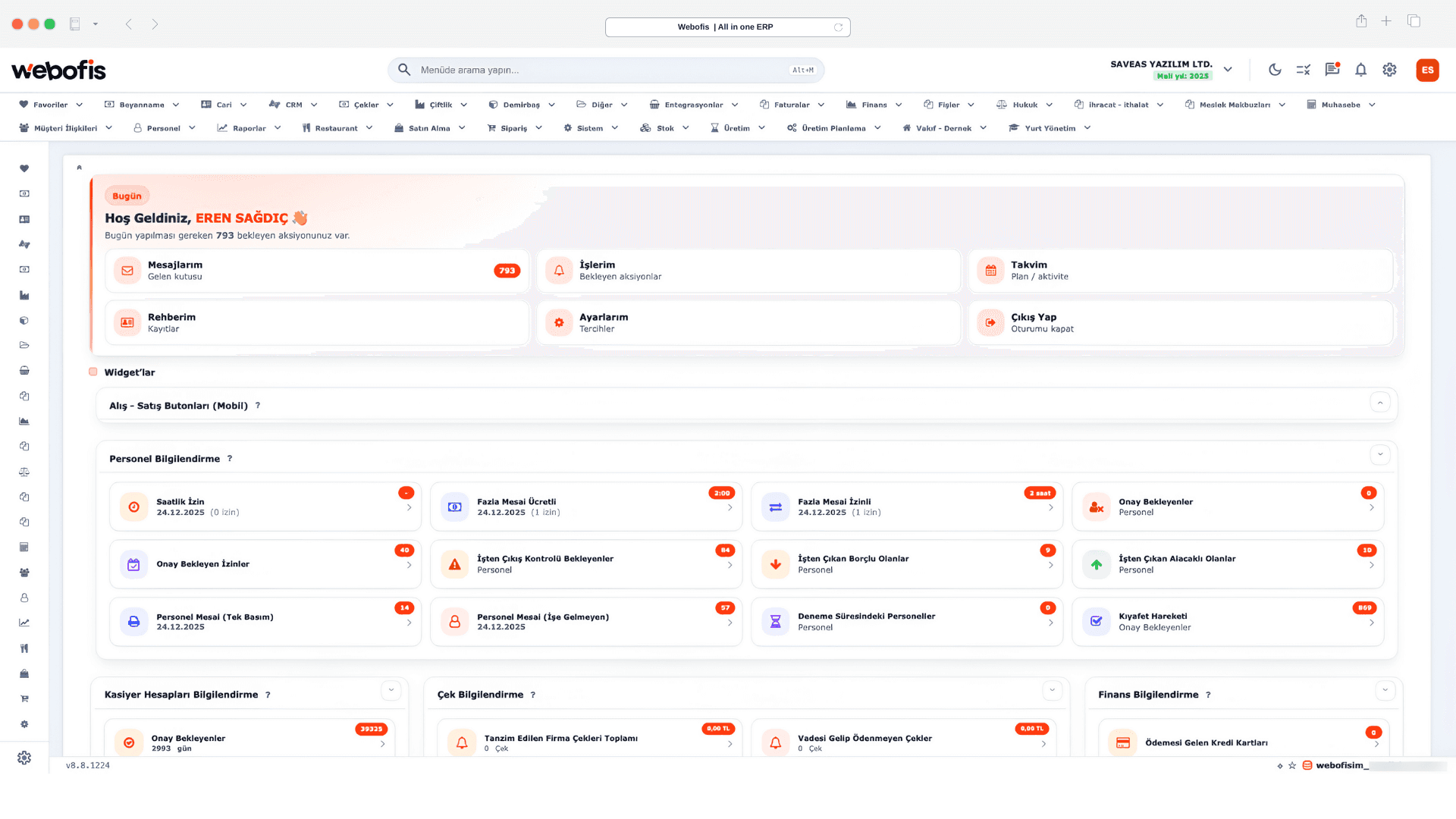The width and height of the screenshot is (1456, 819).
Task: Open messages chat icon in header
Action: click(1332, 70)
